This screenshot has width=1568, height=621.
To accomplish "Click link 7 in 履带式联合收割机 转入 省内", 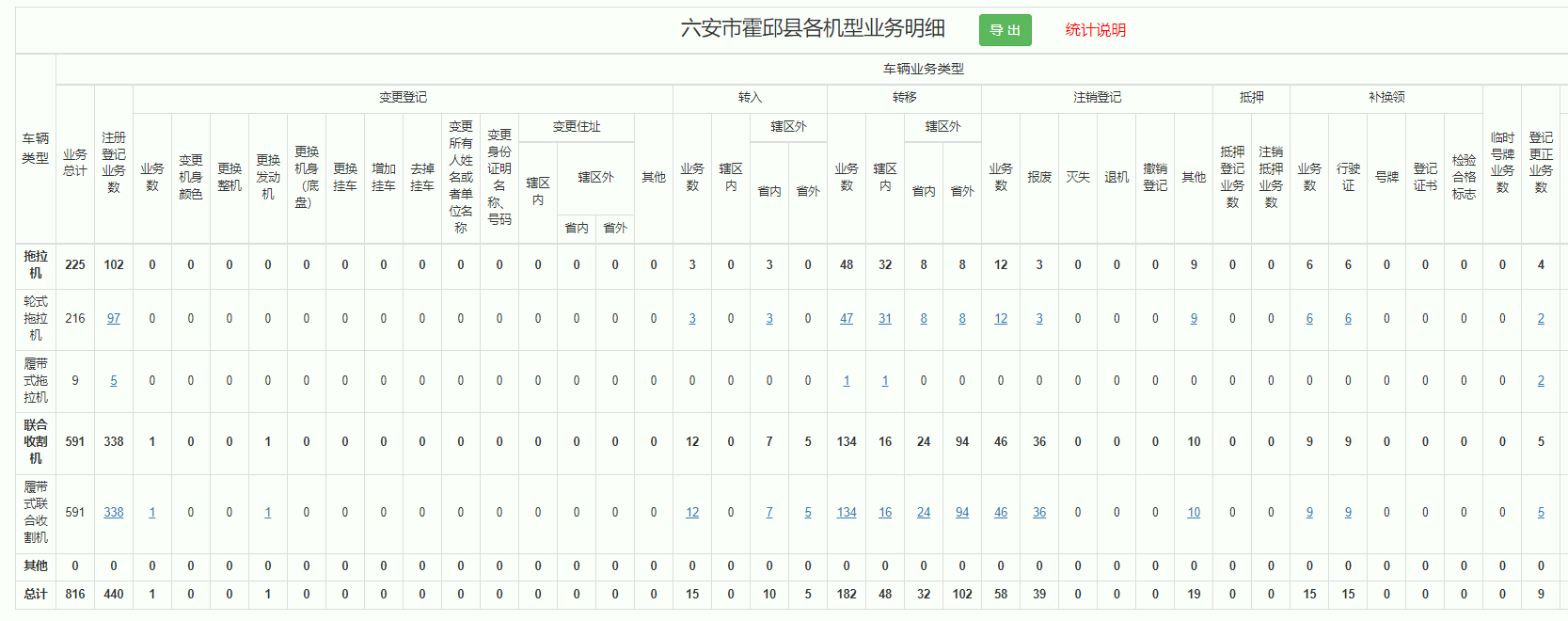I will click(769, 513).
